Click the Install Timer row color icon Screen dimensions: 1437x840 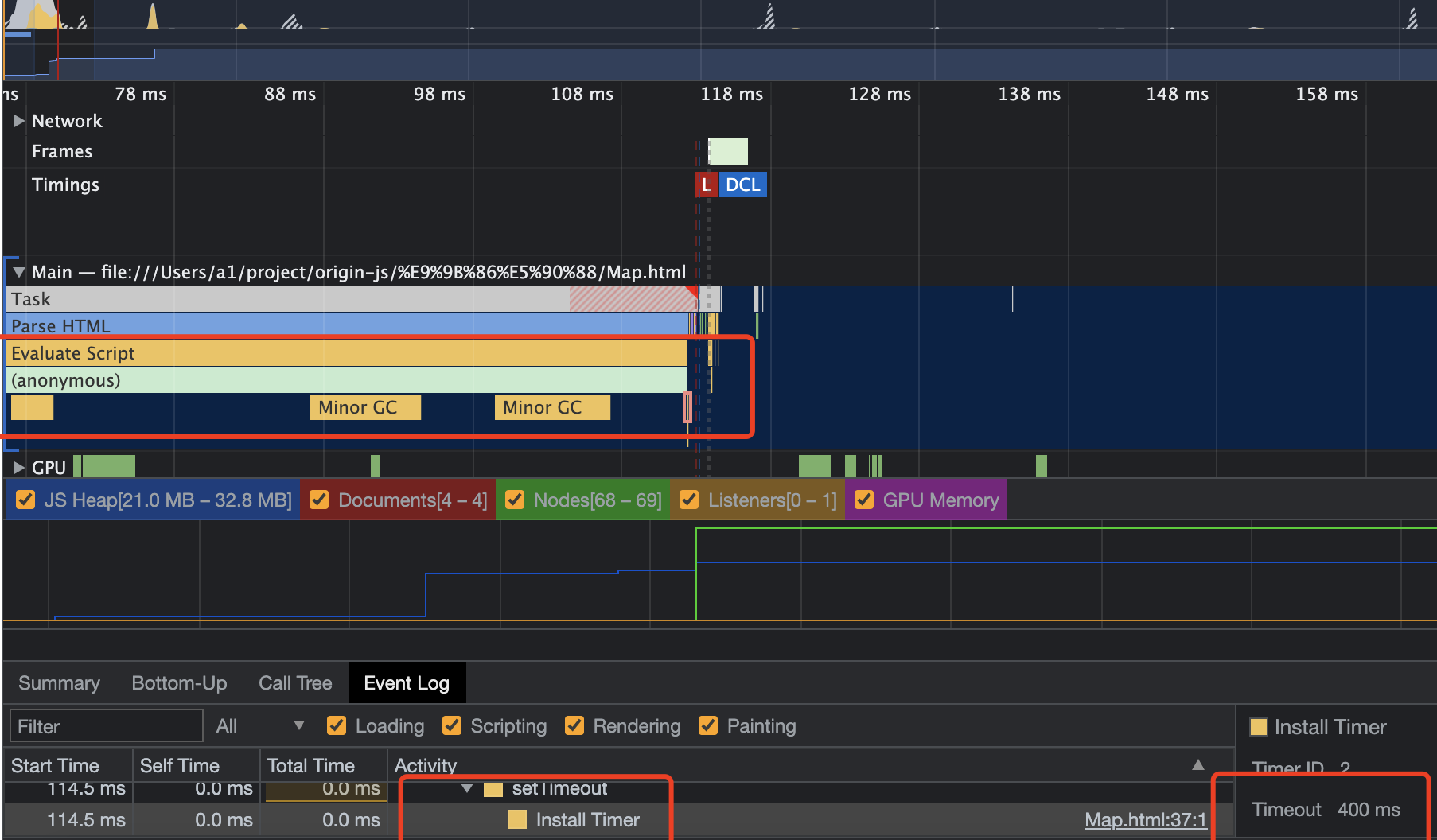[x=517, y=820]
